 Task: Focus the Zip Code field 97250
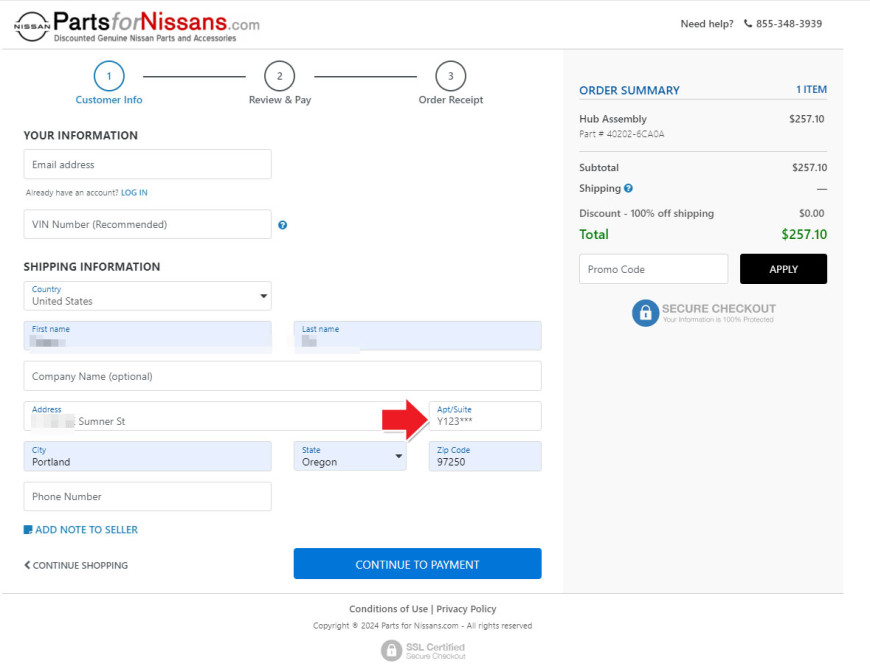(485, 456)
